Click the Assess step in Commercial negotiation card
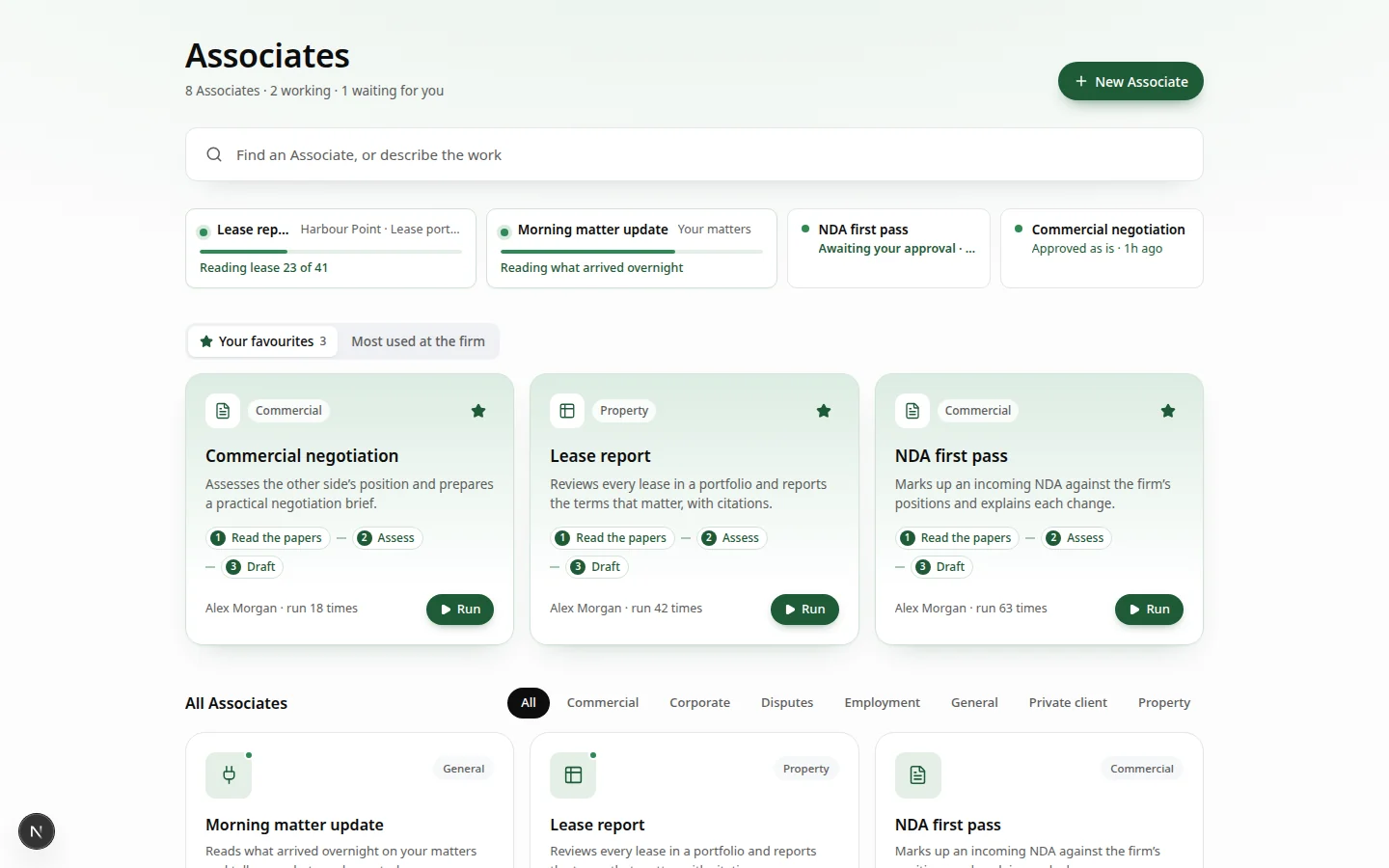This screenshot has height=868, width=1389. [x=387, y=538]
